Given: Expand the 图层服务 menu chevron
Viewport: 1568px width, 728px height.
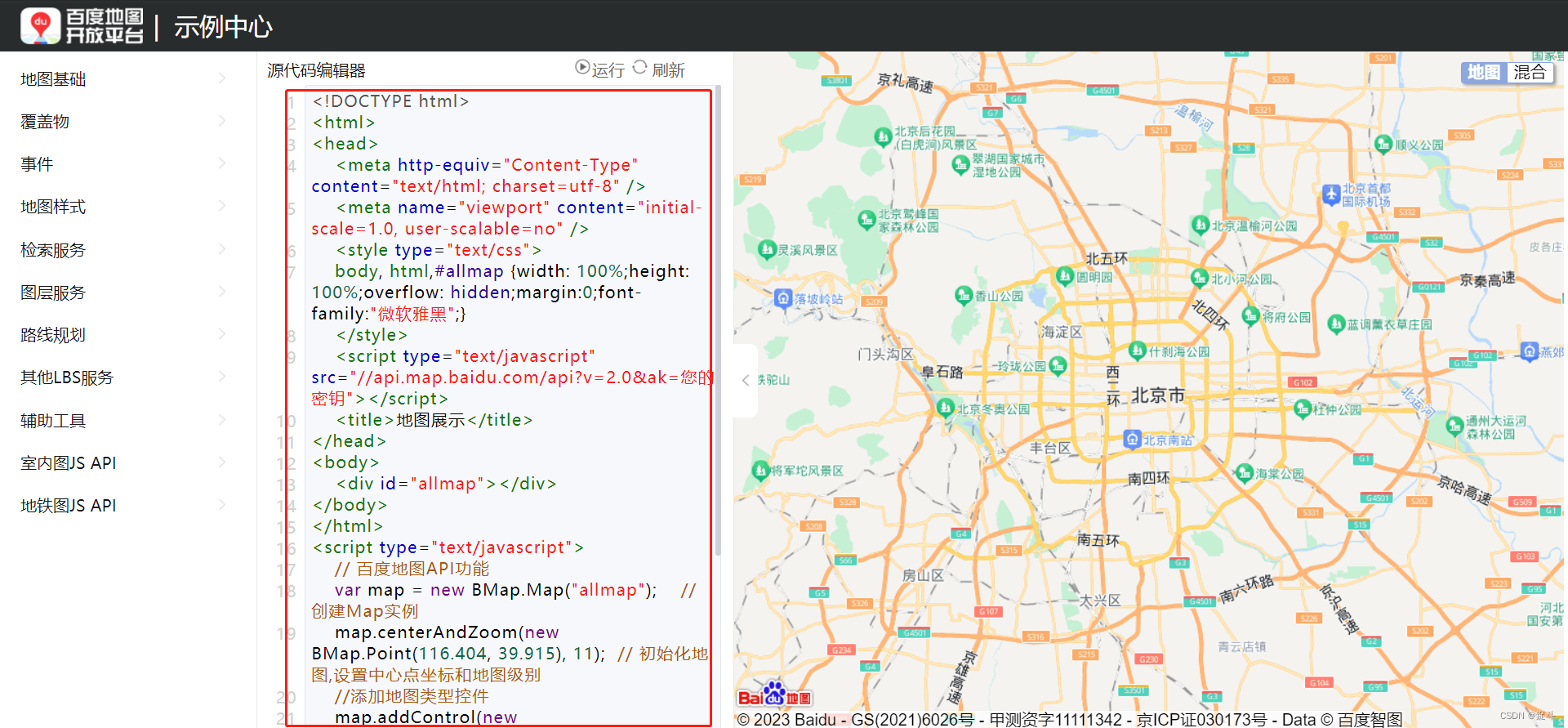Looking at the screenshot, I should [222, 292].
